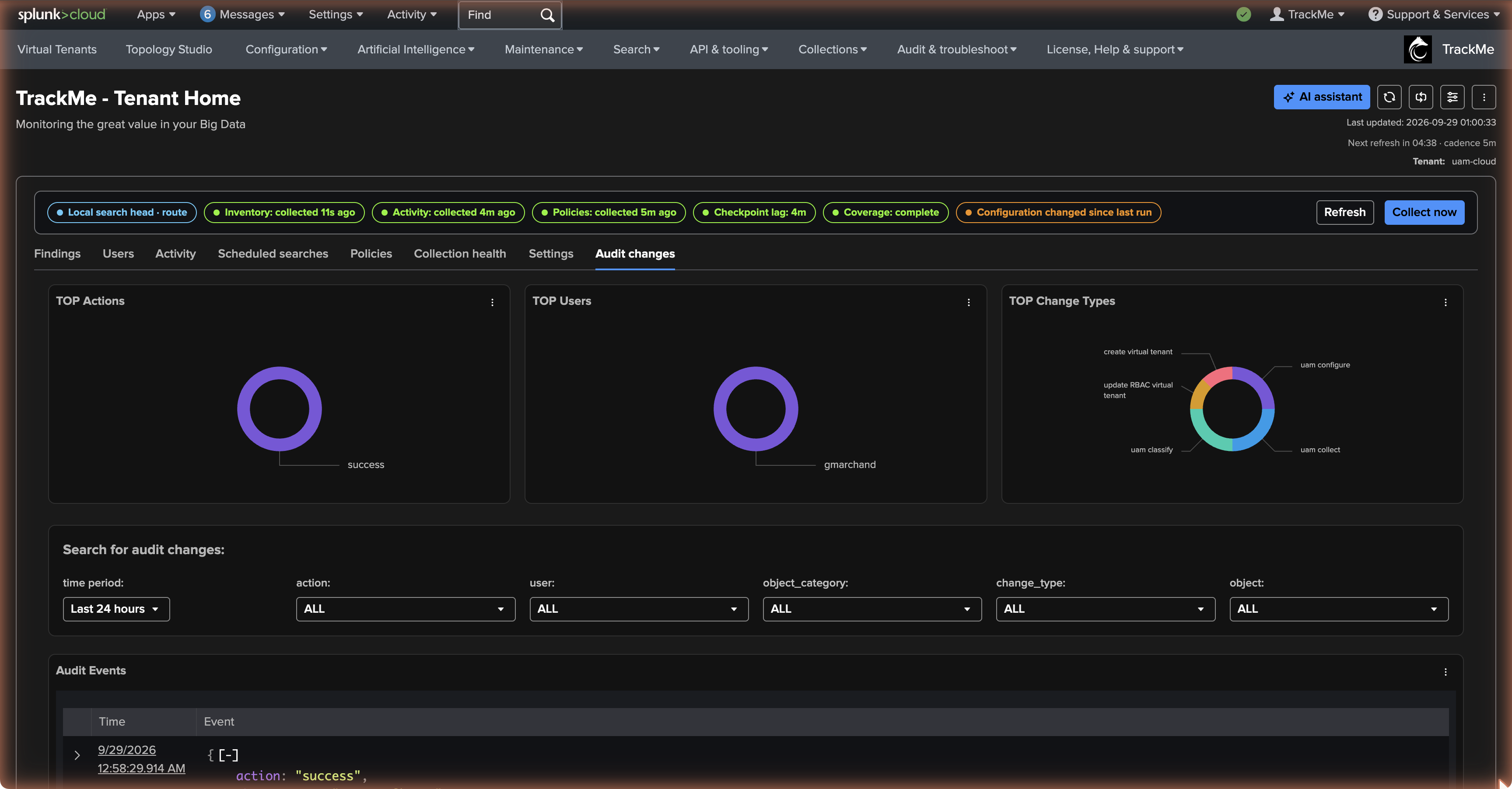Open Audit Events panel three-dot menu
1512x789 pixels.
pos(1445,672)
